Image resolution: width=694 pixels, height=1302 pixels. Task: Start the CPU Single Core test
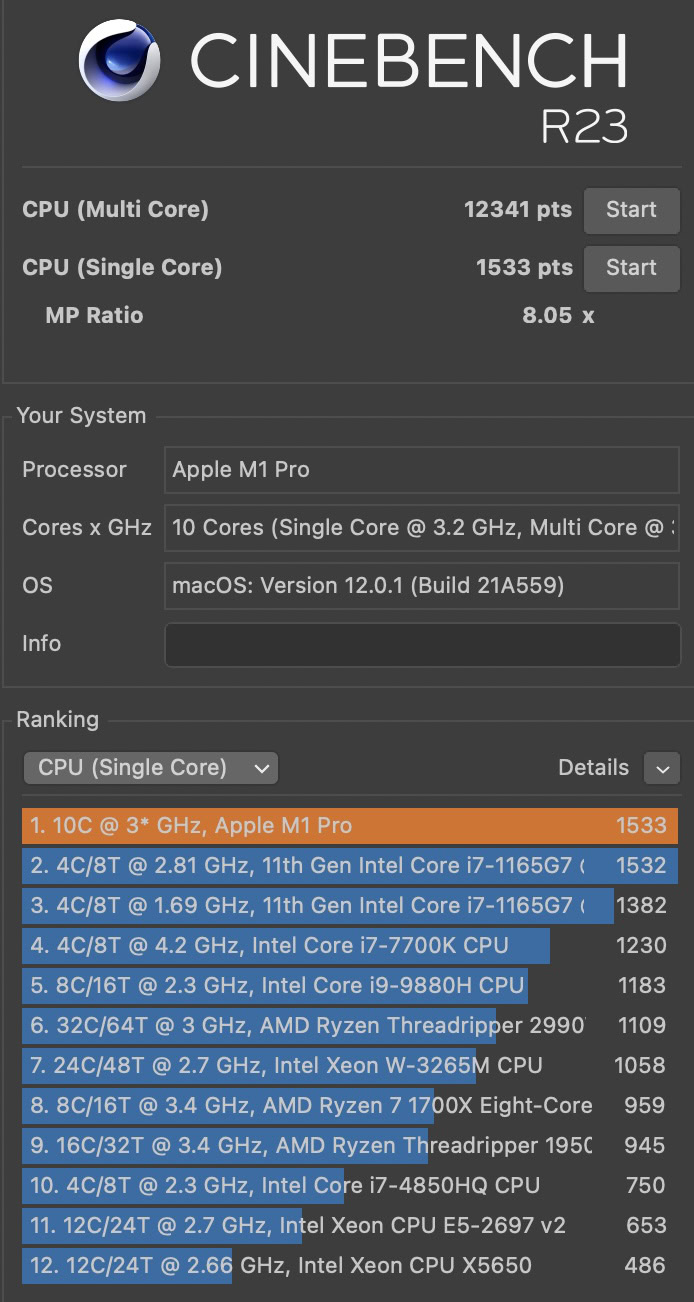pyautogui.click(x=631, y=268)
